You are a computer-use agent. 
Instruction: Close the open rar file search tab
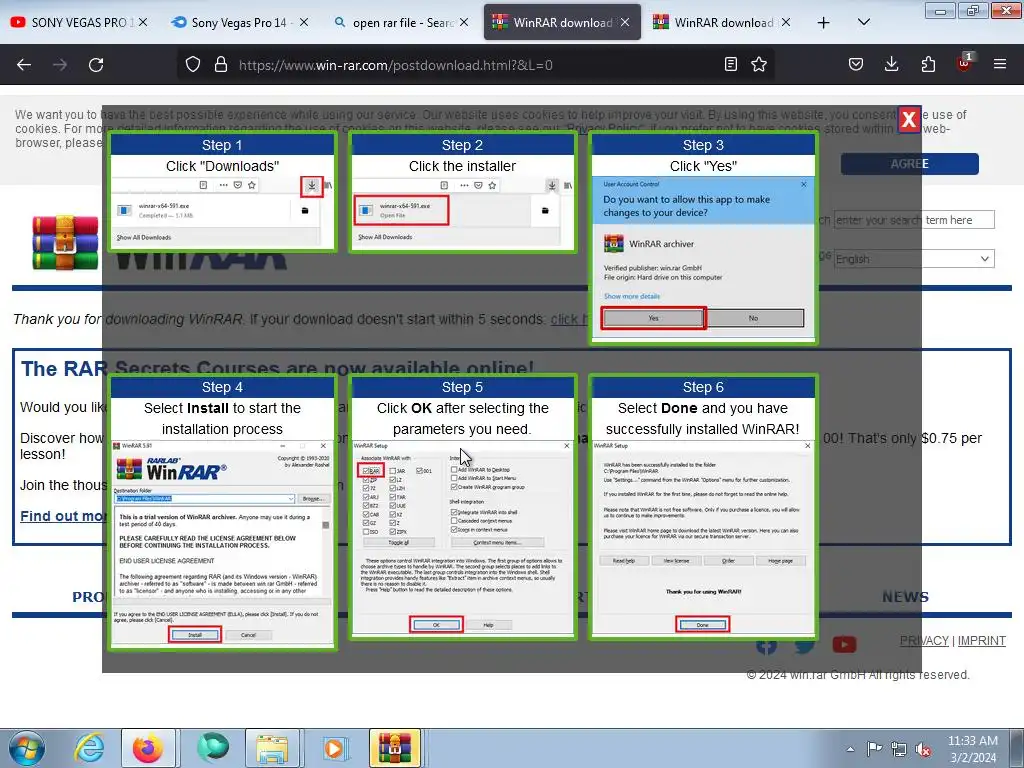click(x=464, y=22)
